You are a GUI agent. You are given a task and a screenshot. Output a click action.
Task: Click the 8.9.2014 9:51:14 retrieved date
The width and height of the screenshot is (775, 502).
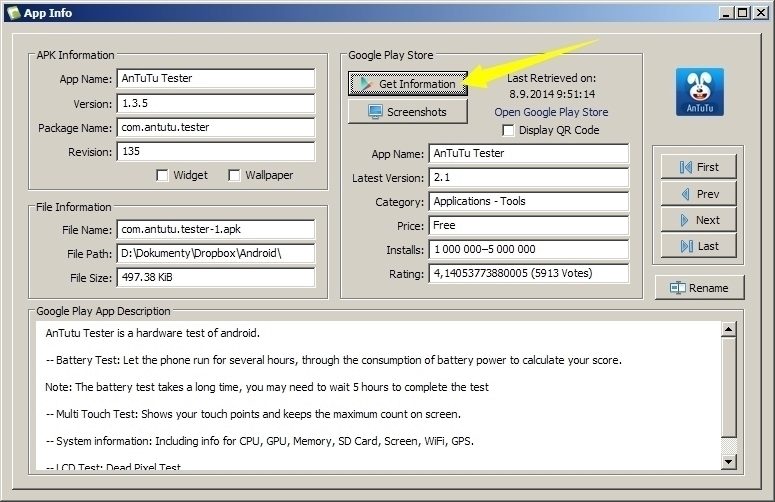click(552, 94)
